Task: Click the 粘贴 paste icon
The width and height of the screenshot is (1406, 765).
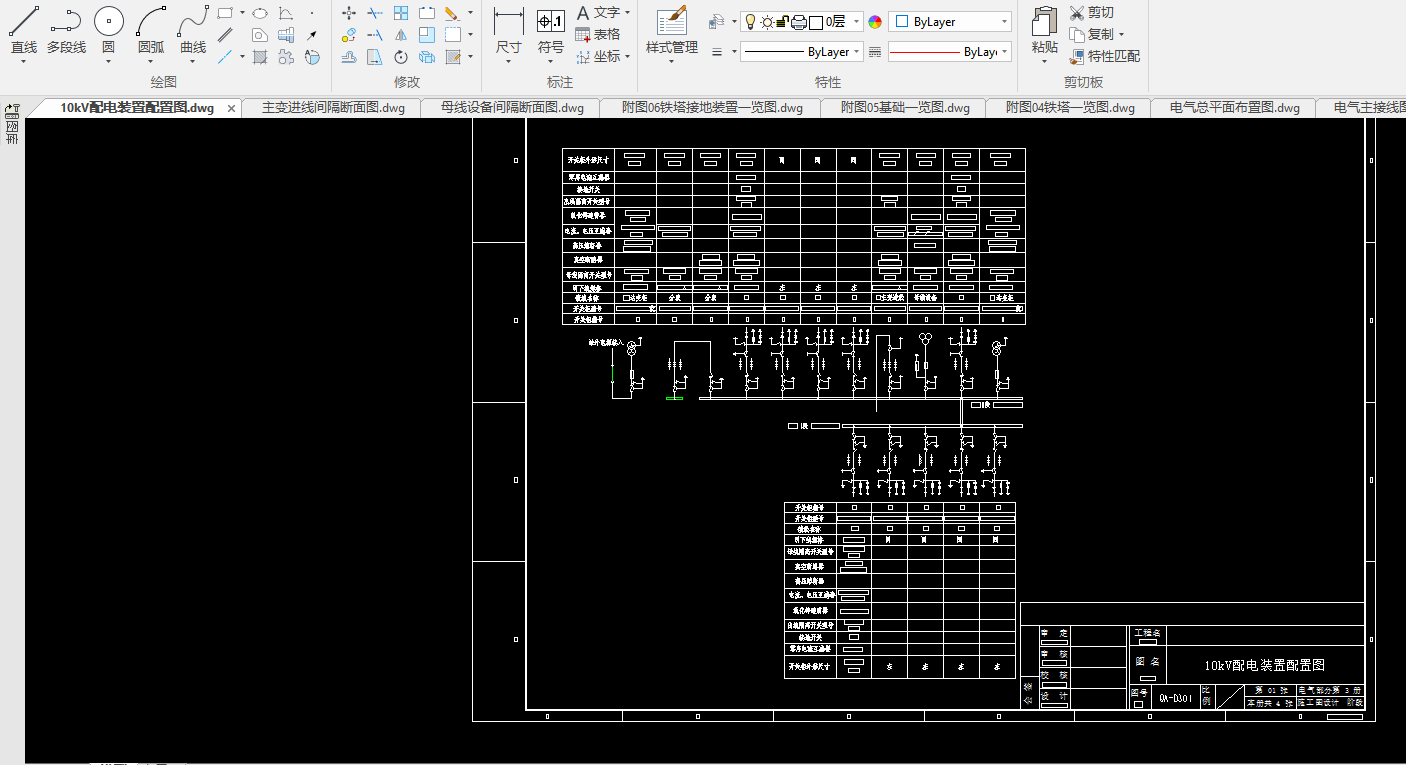Action: pyautogui.click(x=1044, y=30)
